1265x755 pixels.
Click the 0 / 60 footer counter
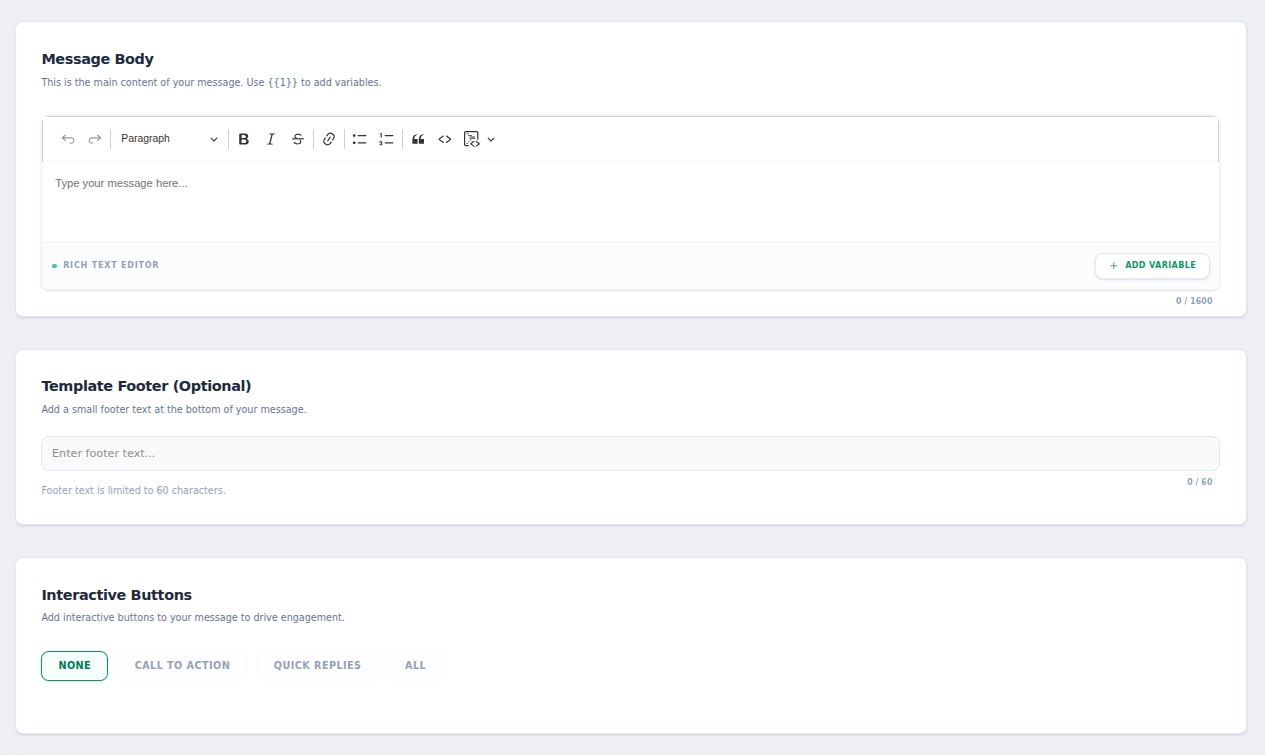pos(1200,482)
